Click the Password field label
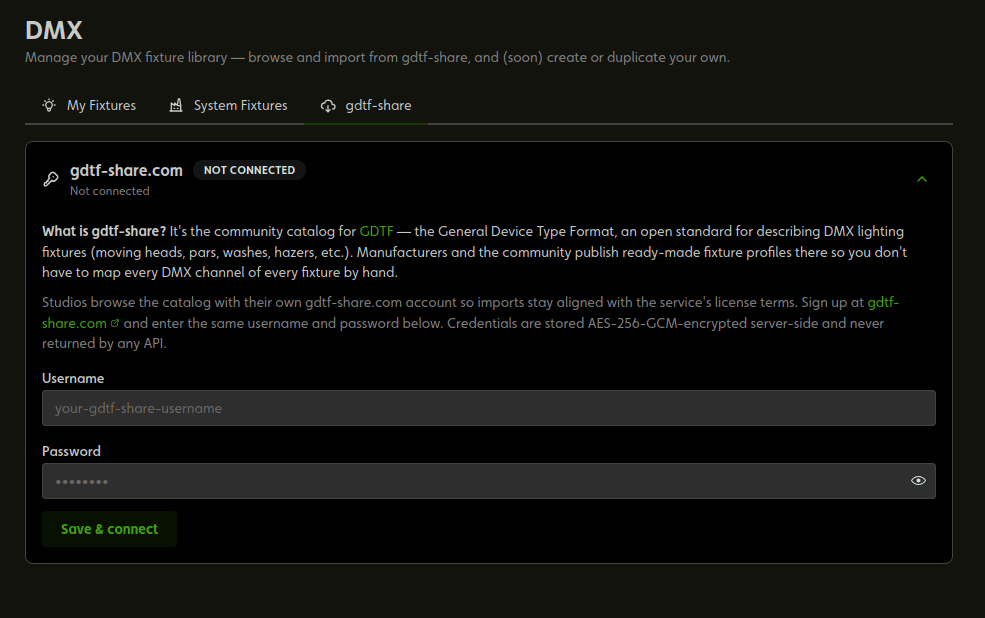985x618 pixels. 71,451
